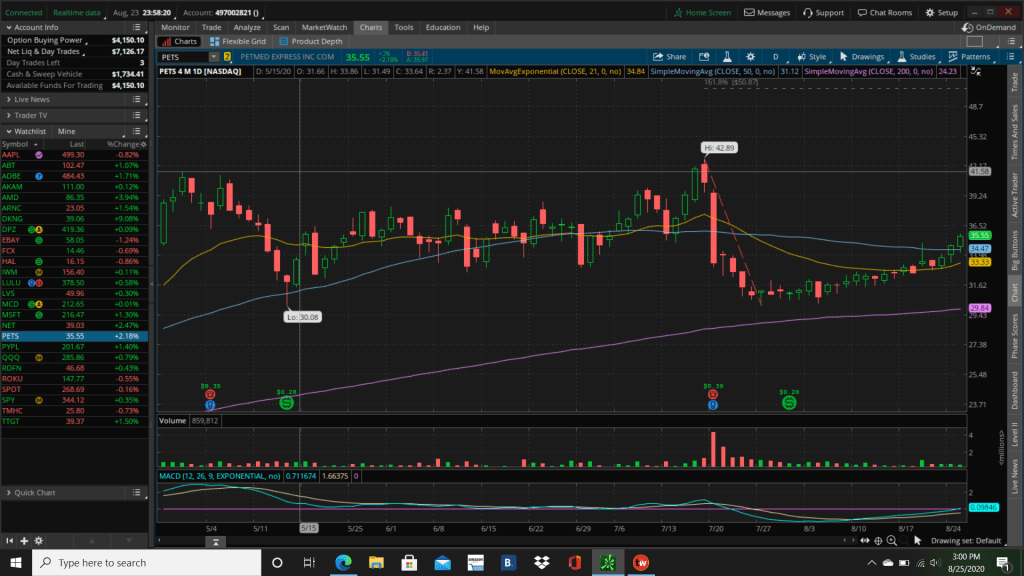Switch to the MarketWatch tab
This screenshot has width=1024, height=576.
tap(324, 27)
